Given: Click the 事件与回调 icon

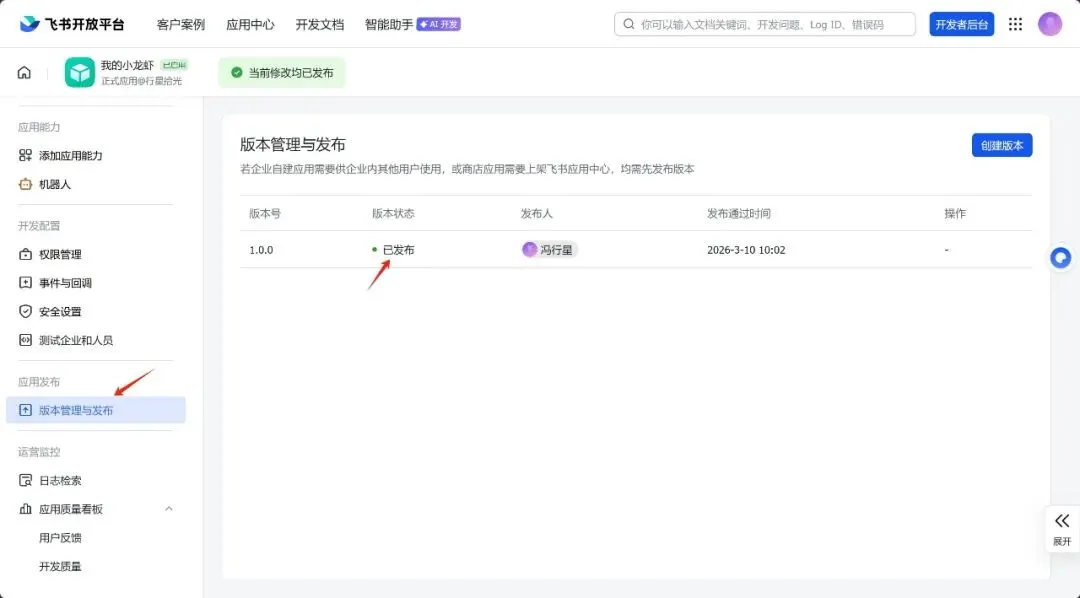Looking at the screenshot, I should (x=25, y=283).
